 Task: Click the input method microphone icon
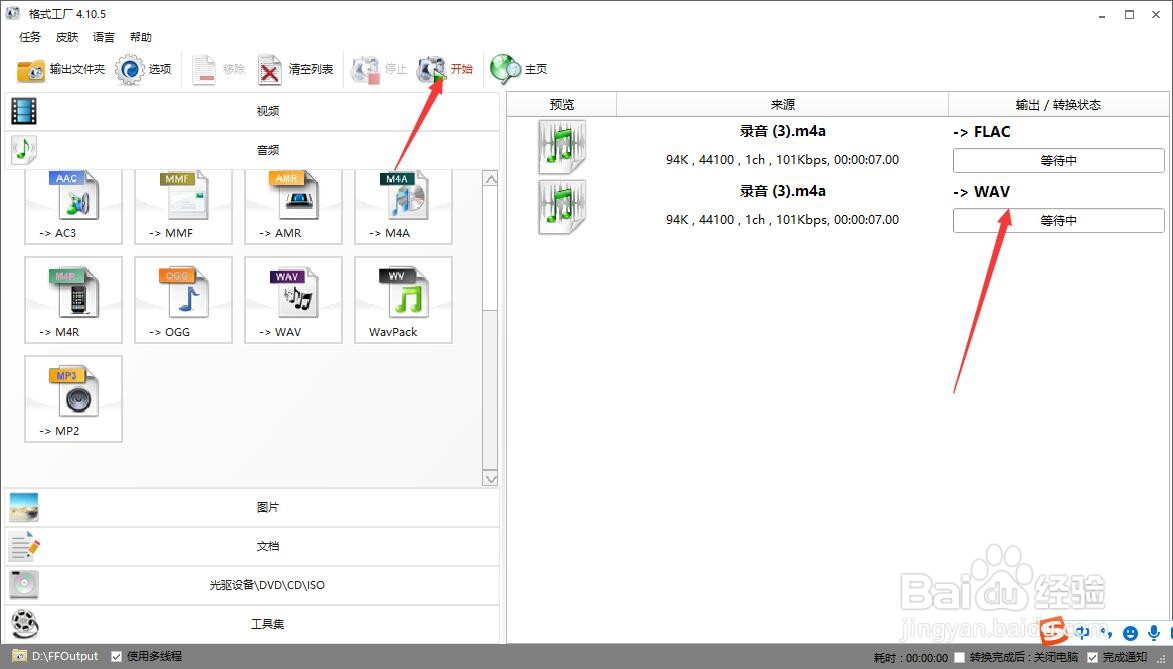[x=1154, y=632]
